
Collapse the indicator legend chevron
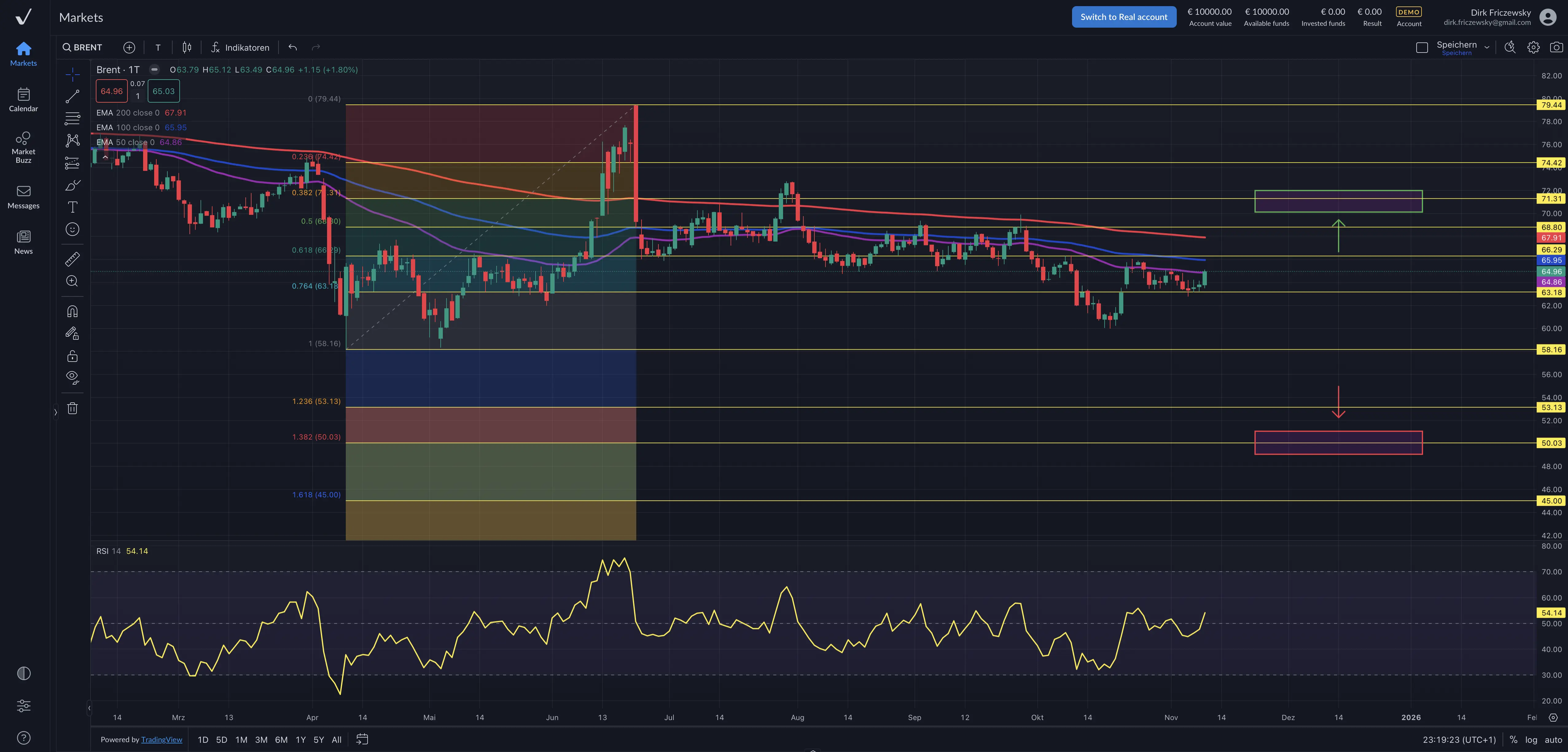[x=105, y=157]
